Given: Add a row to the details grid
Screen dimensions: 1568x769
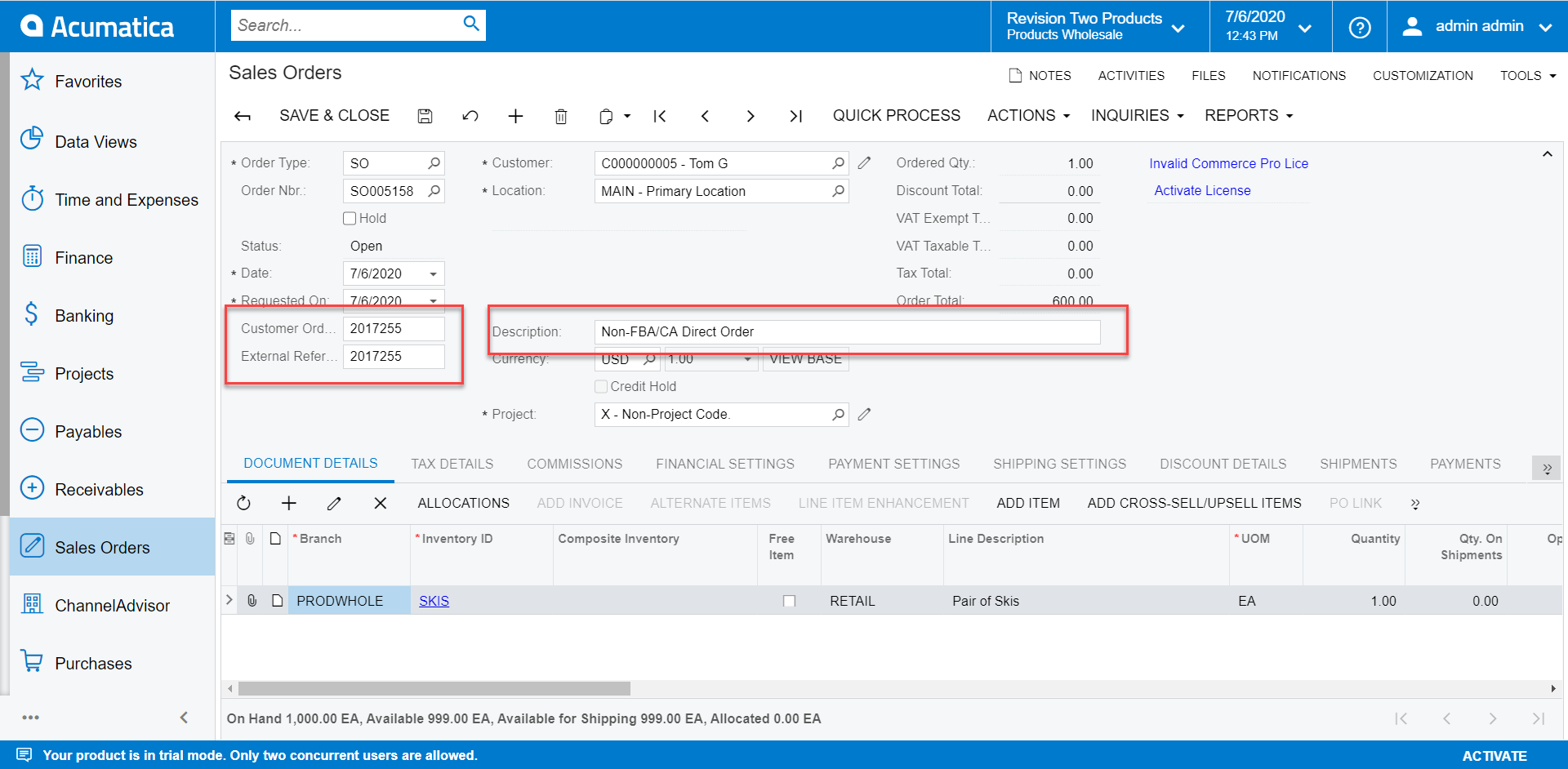Looking at the screenshot, I should point(289,503).
